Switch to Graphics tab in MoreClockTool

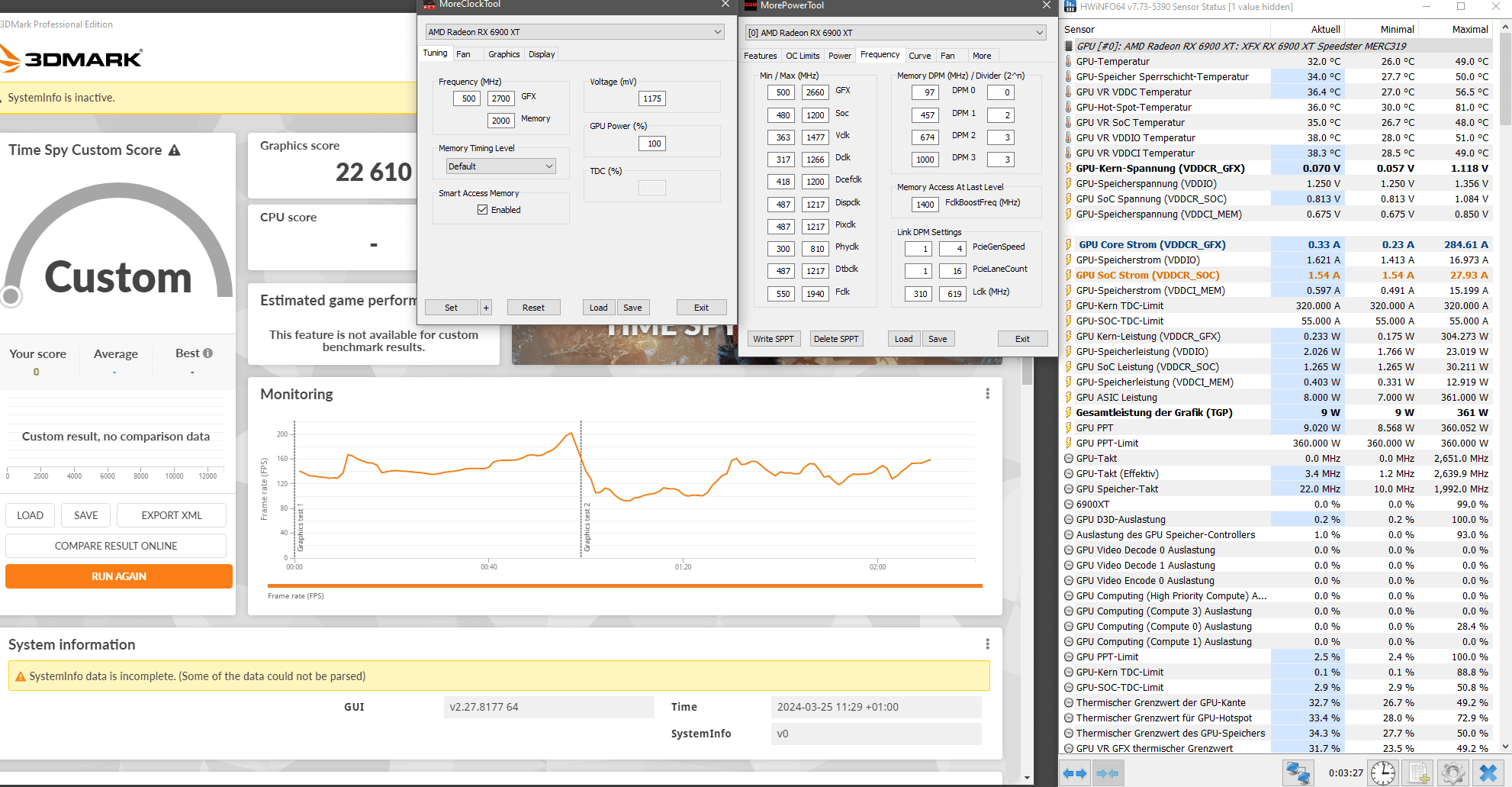click(x=504, y=54)
